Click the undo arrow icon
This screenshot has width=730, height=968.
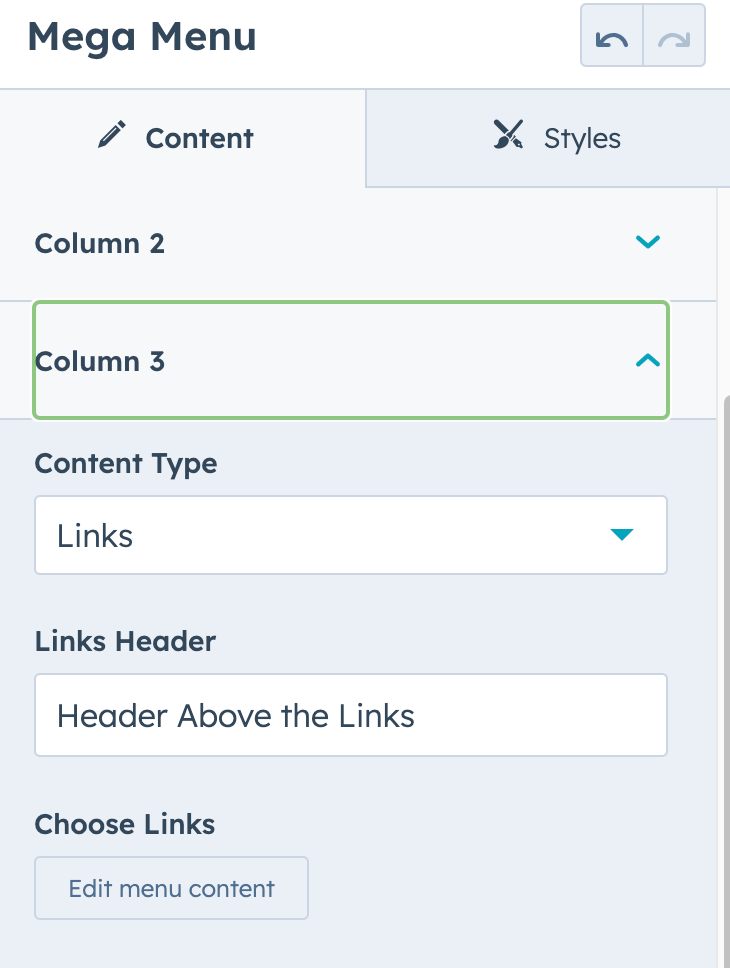click(x=612, y=39)
